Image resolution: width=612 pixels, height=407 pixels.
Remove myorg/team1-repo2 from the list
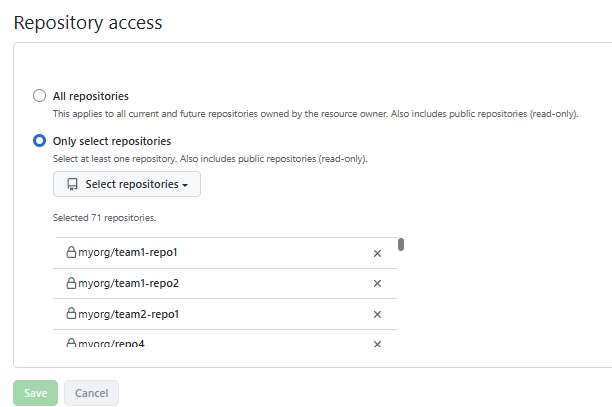pyautogui.click(x=377, y=283)
